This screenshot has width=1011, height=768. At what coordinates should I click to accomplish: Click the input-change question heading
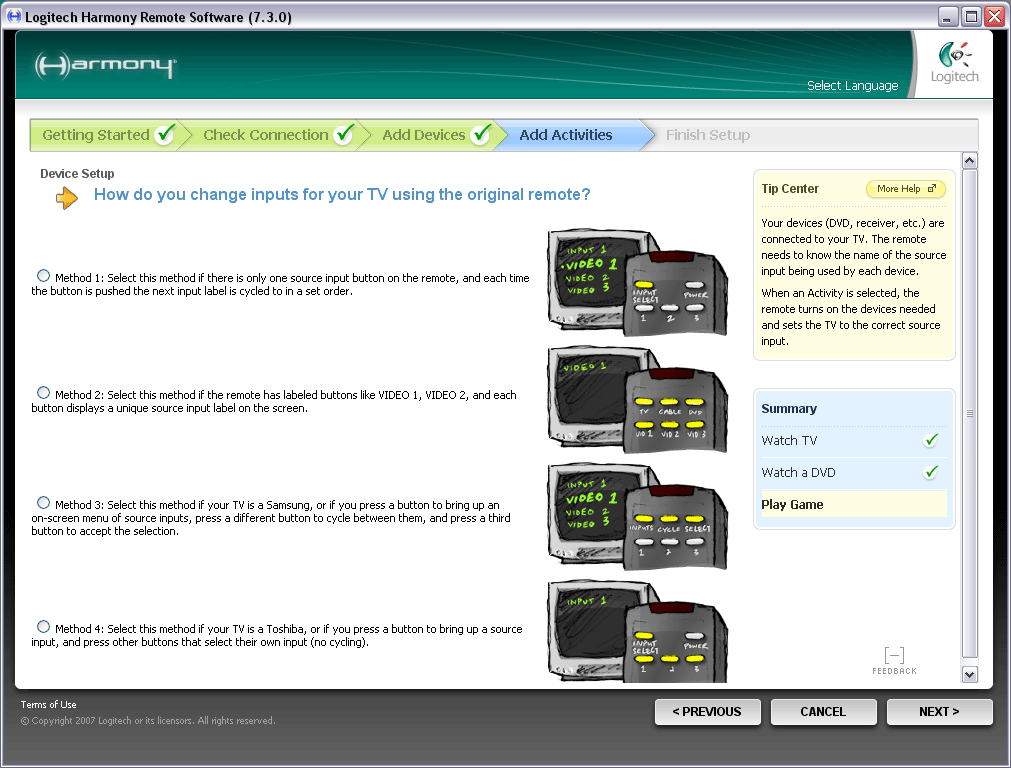coord(342,195)
